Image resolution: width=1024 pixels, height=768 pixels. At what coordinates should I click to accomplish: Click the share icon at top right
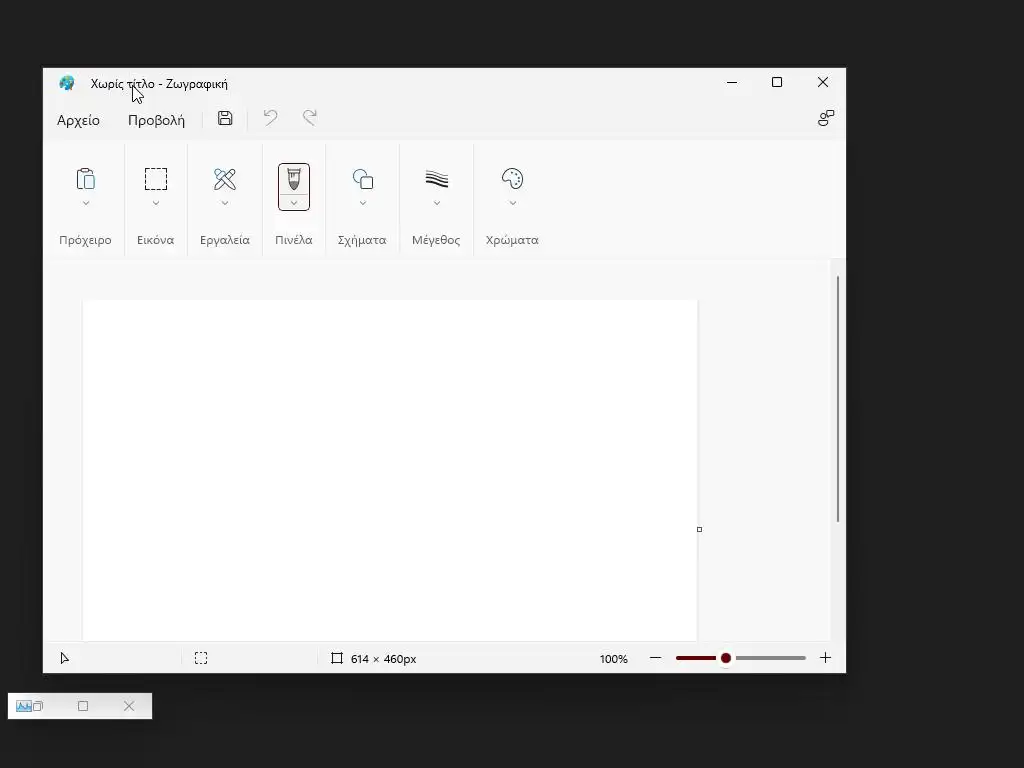[x=825, y=118]
